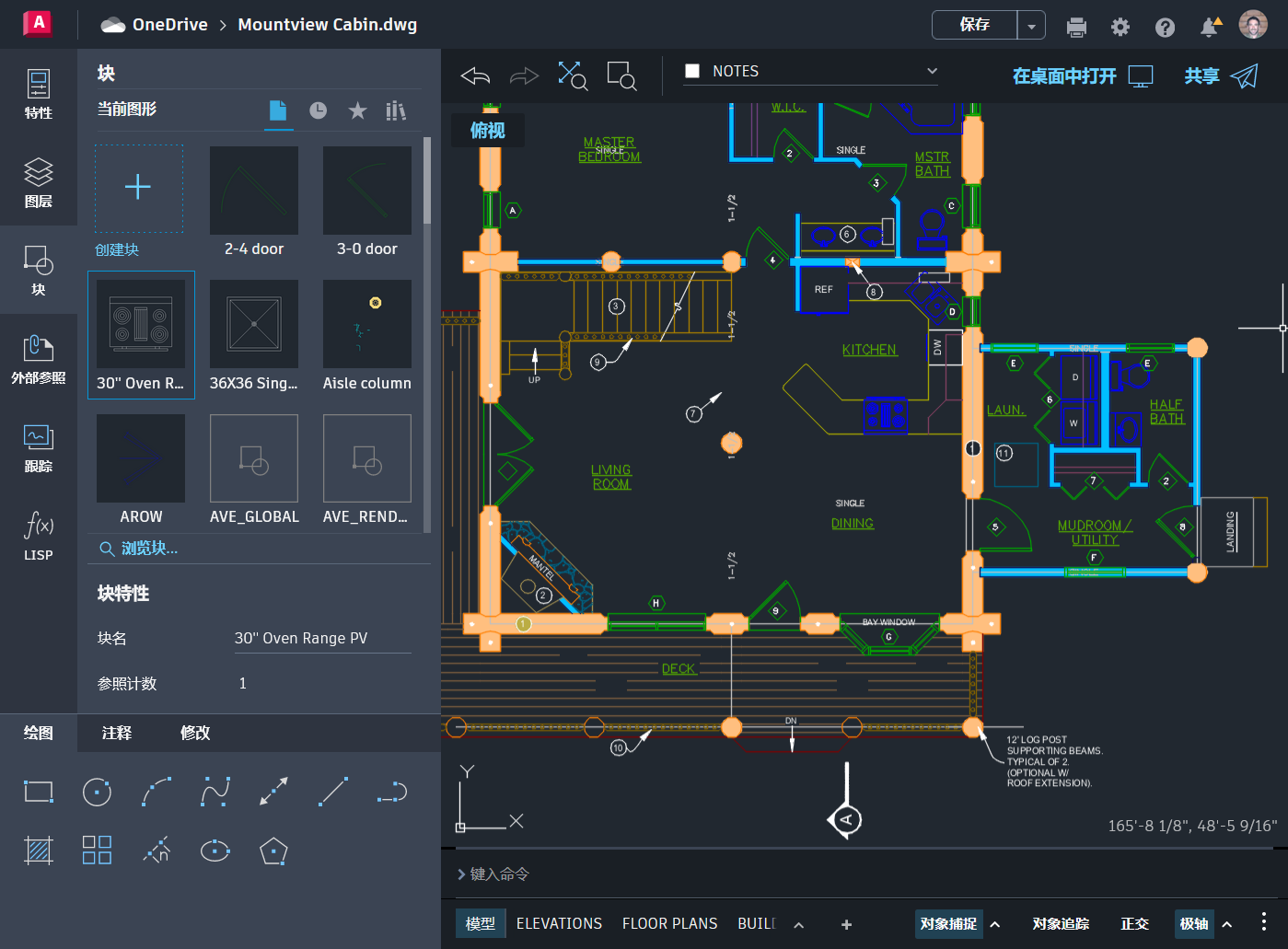The width and height of the screenshot is (1288, 949).
Task: Show favorite blocks star tab
Action: (x=357, y=110)
